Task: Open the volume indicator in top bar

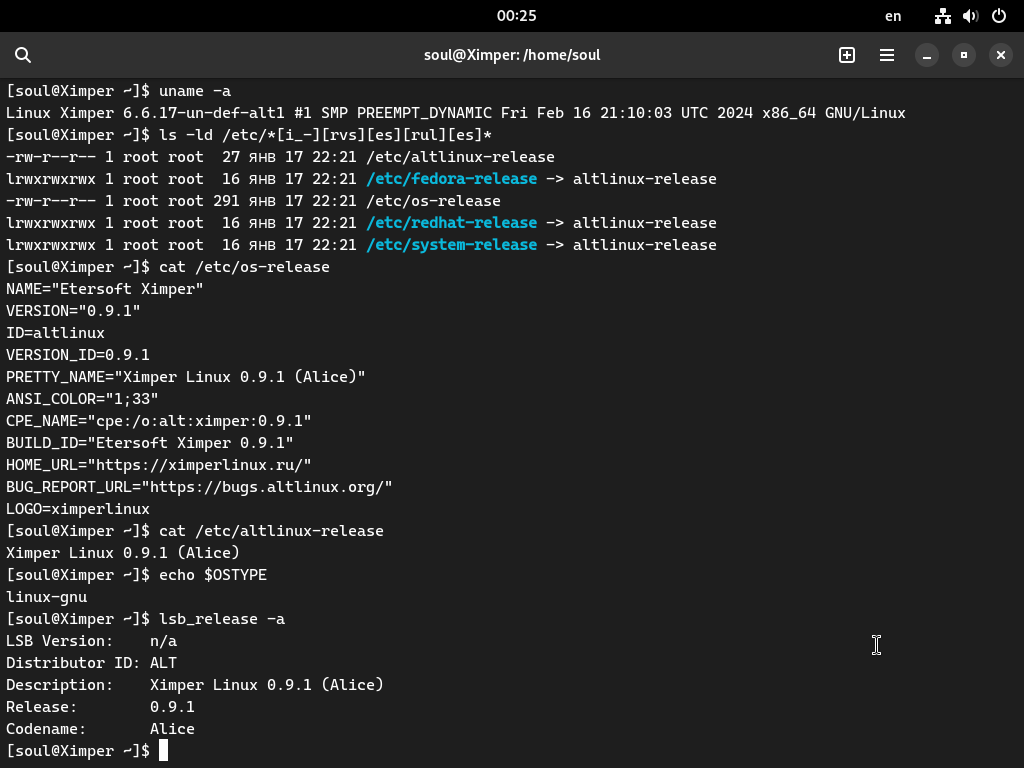Action: click(970, 16)
